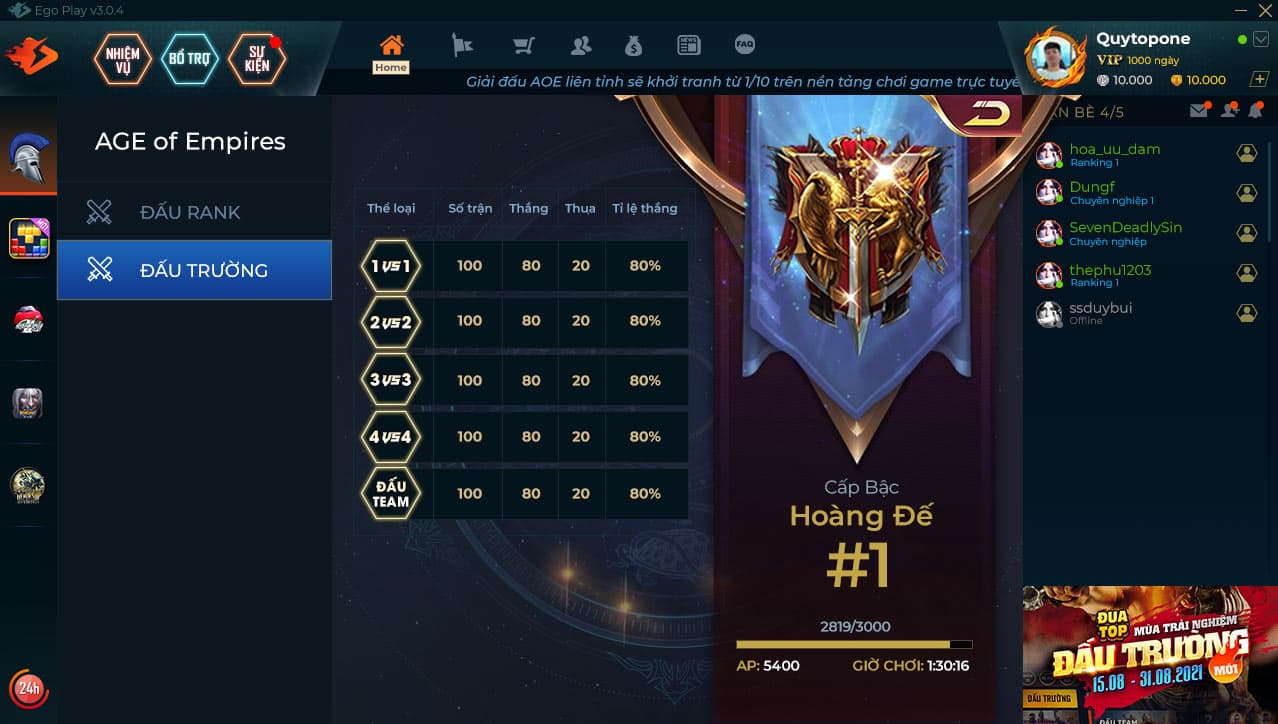
Task: Click the rank progress bar 2819/3000
Action: (x=854, y=644)
